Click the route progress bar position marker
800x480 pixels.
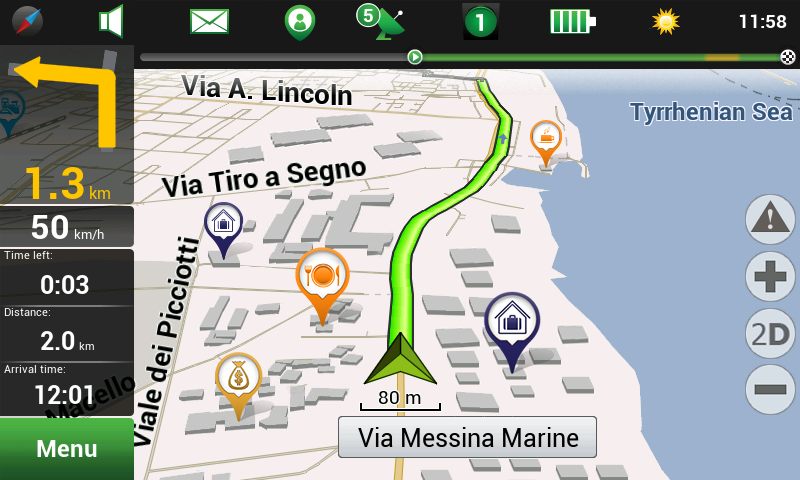click(x=415, y=57)
